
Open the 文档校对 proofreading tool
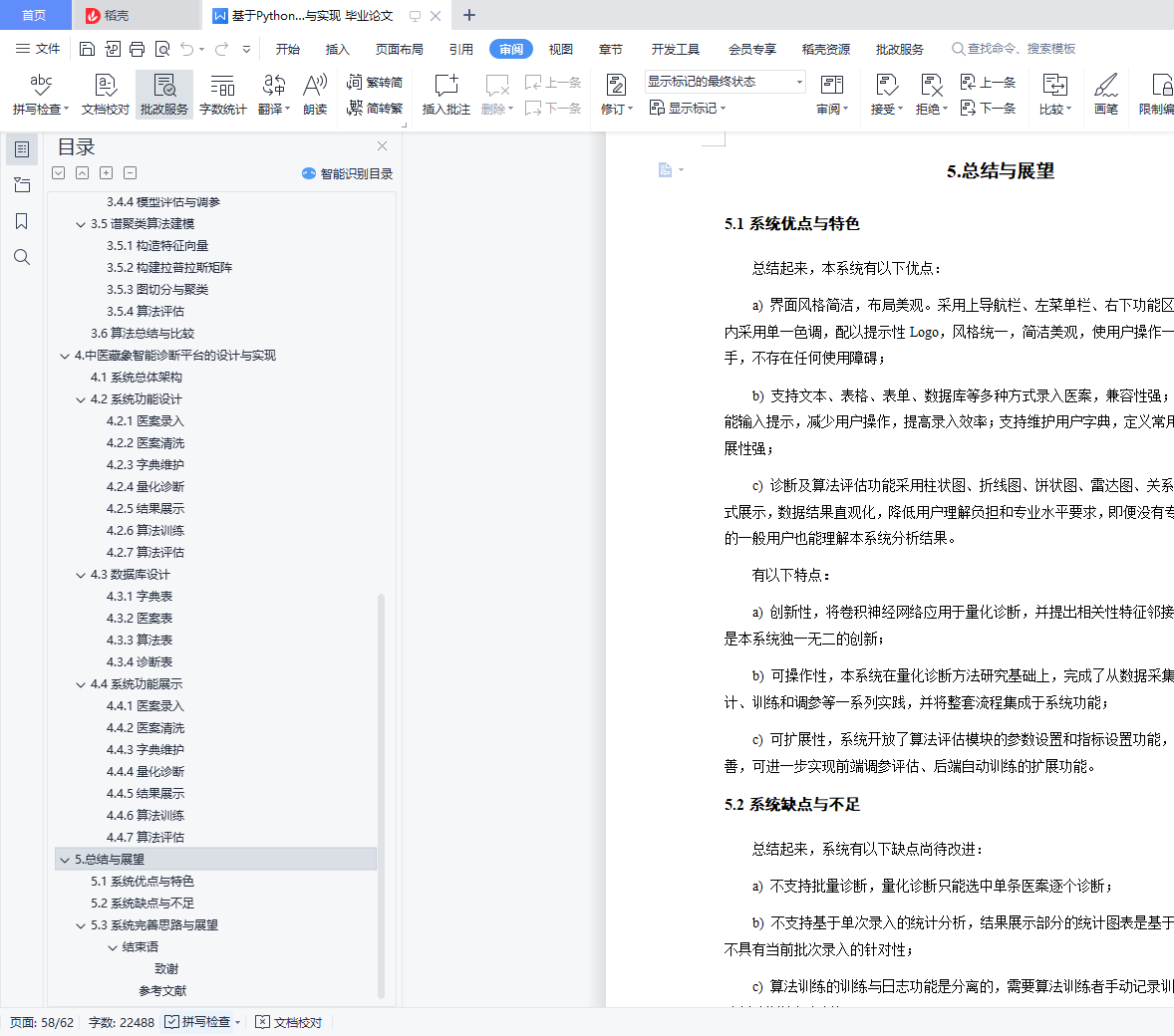coord(106,95)
